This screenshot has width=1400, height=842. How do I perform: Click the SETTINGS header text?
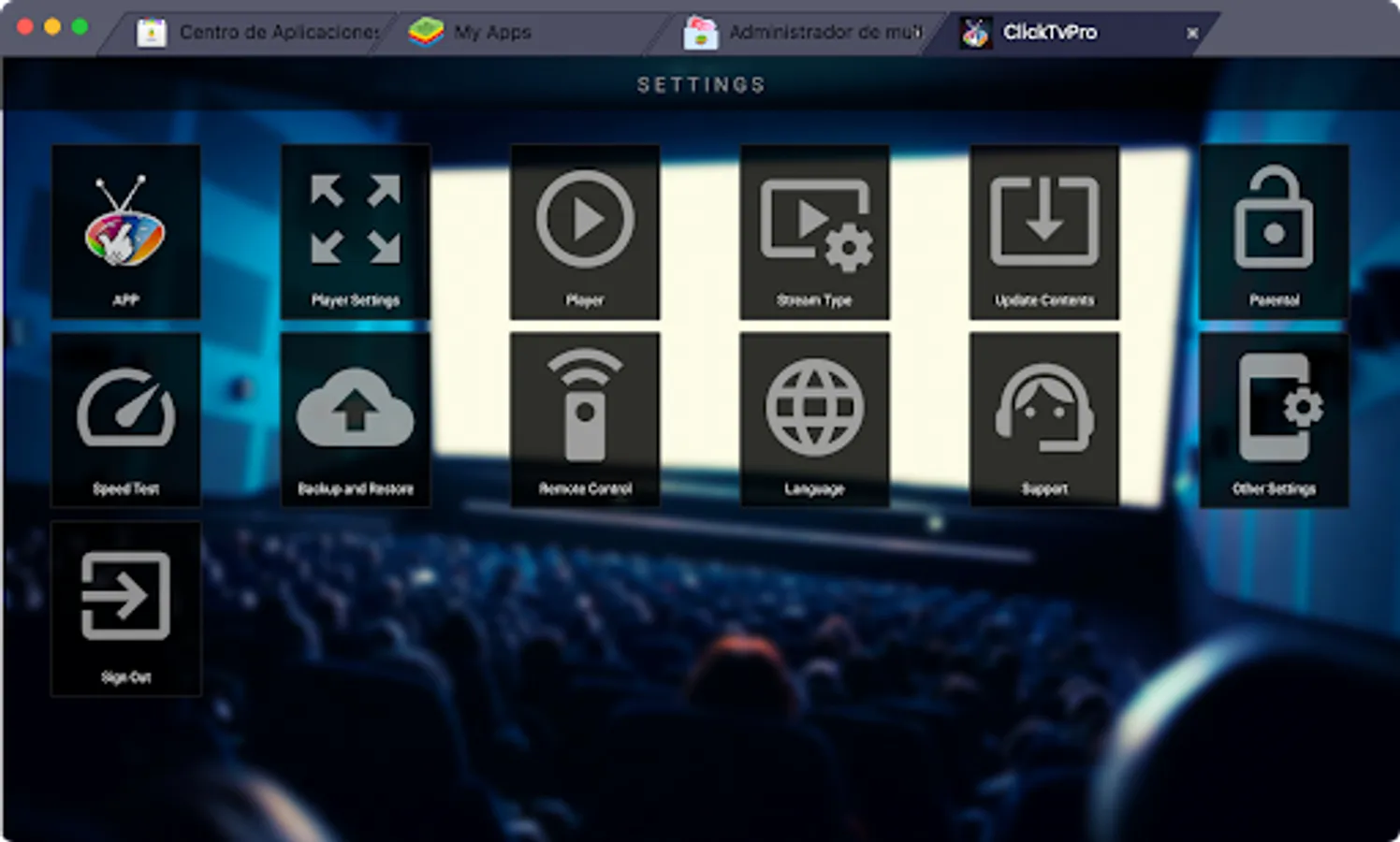pyautogui.click(x=701, y=85)
